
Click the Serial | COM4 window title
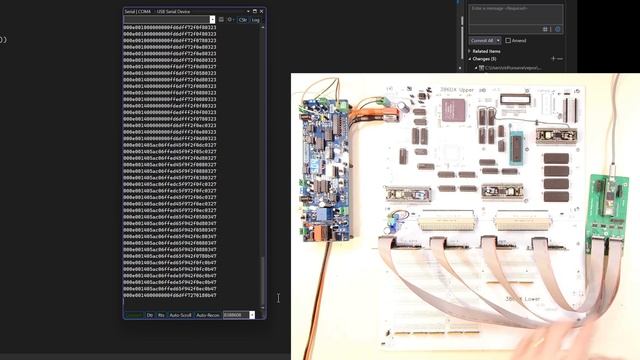pyautogui.click(x=138, y=11)
